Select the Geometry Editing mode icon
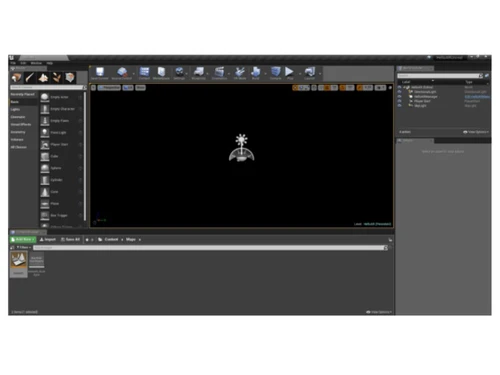The height and width of the screenshot is (375, 500). coord(70,78)
